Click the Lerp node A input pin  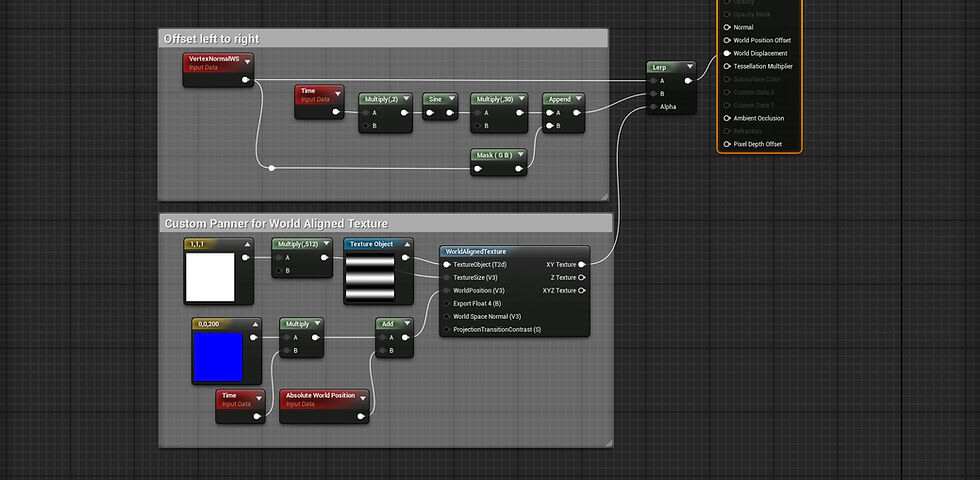coord(654,81)
